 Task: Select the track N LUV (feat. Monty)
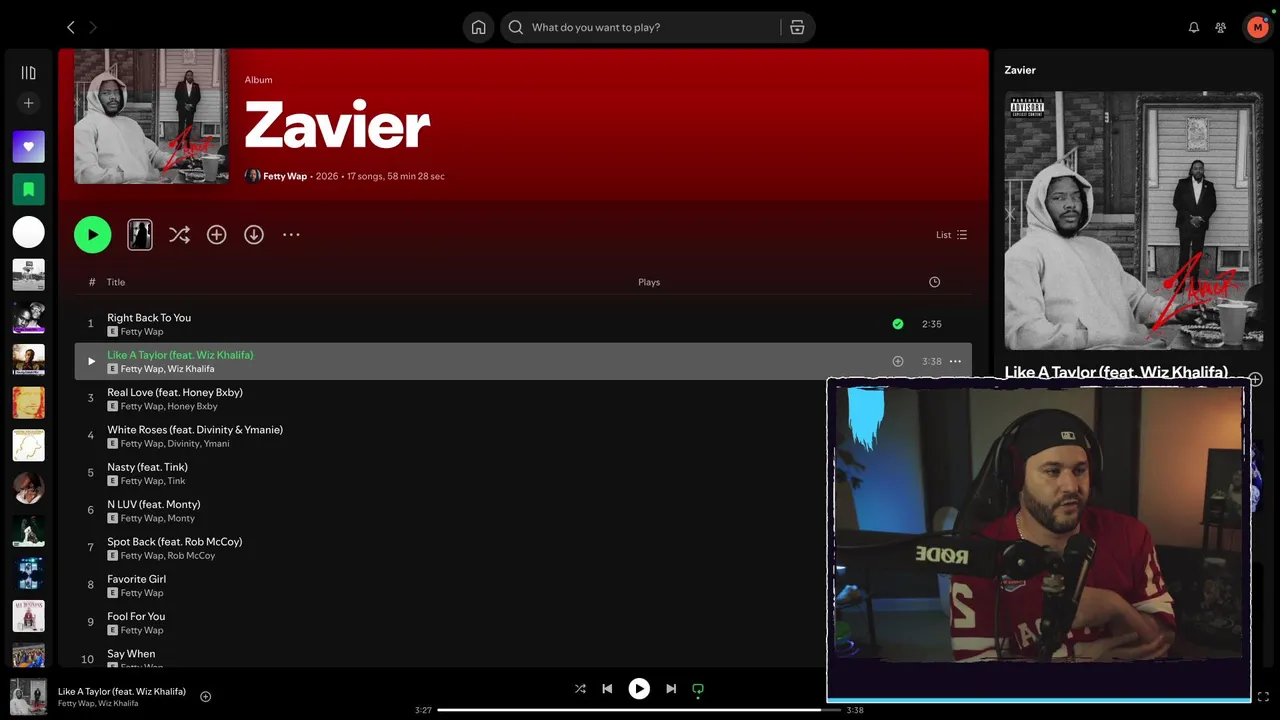(153, 504)
